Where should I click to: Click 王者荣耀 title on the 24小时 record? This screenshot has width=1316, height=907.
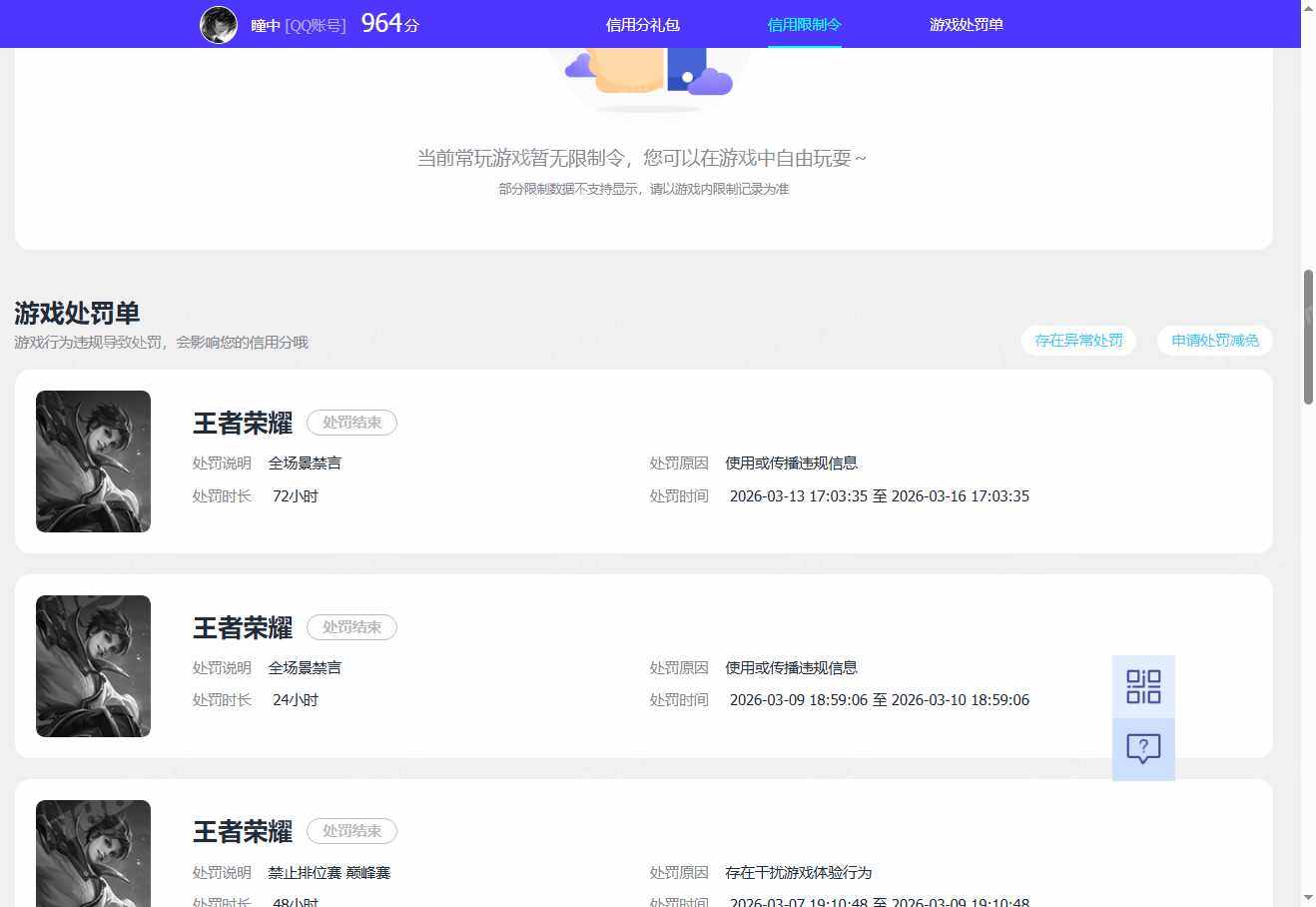(x=243, y=628)
